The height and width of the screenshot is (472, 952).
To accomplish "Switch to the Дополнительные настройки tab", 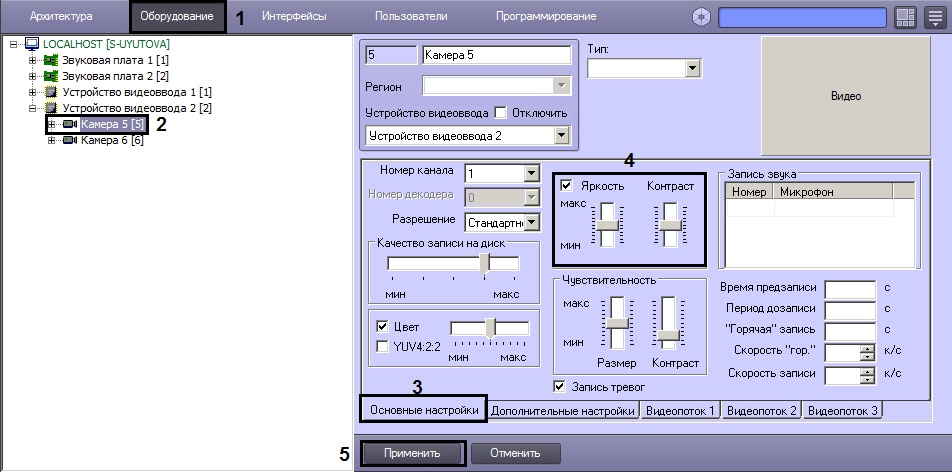I will click(x=563, y=410).
